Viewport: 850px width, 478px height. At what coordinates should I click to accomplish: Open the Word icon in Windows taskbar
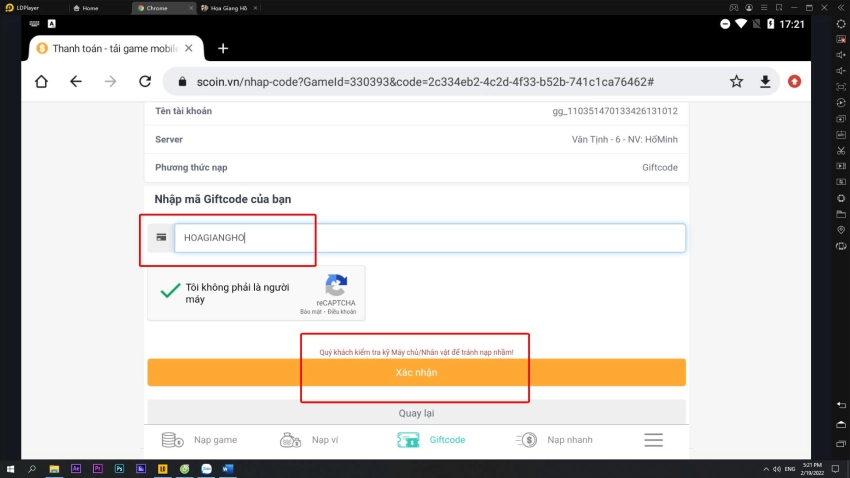click(x=228, y=468)
